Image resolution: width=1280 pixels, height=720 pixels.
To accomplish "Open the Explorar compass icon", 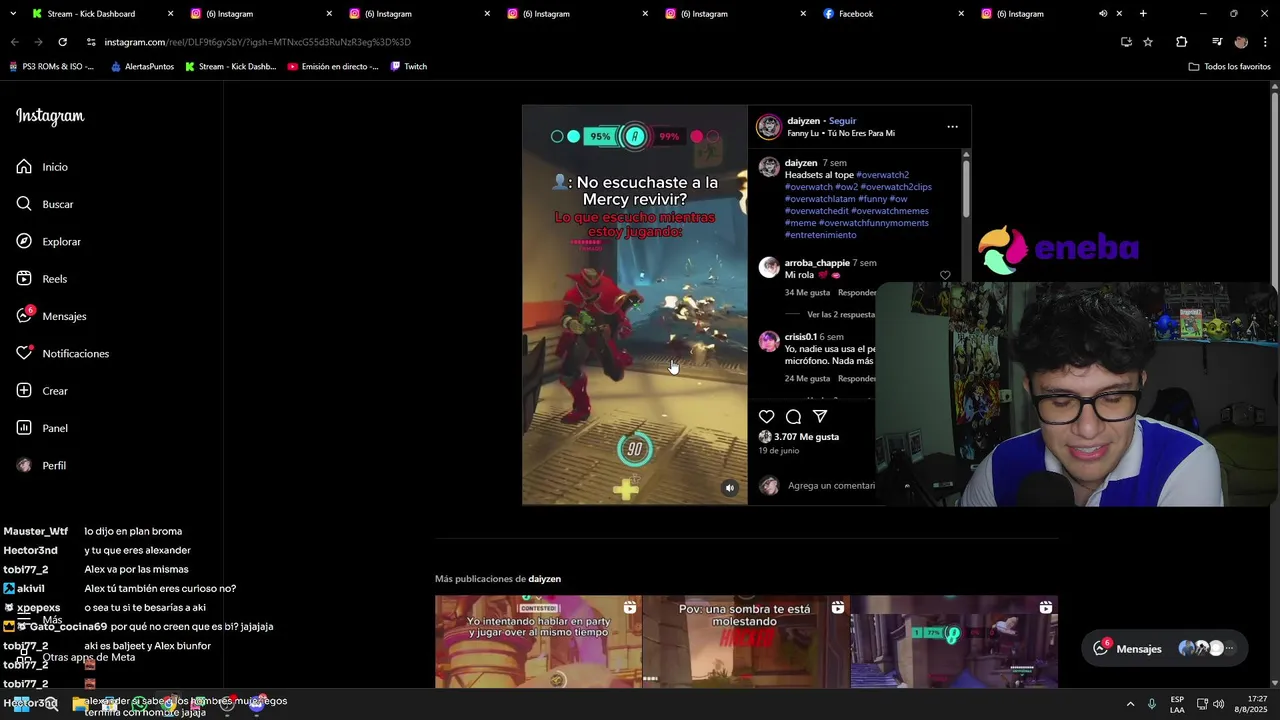I will (24, 241).
